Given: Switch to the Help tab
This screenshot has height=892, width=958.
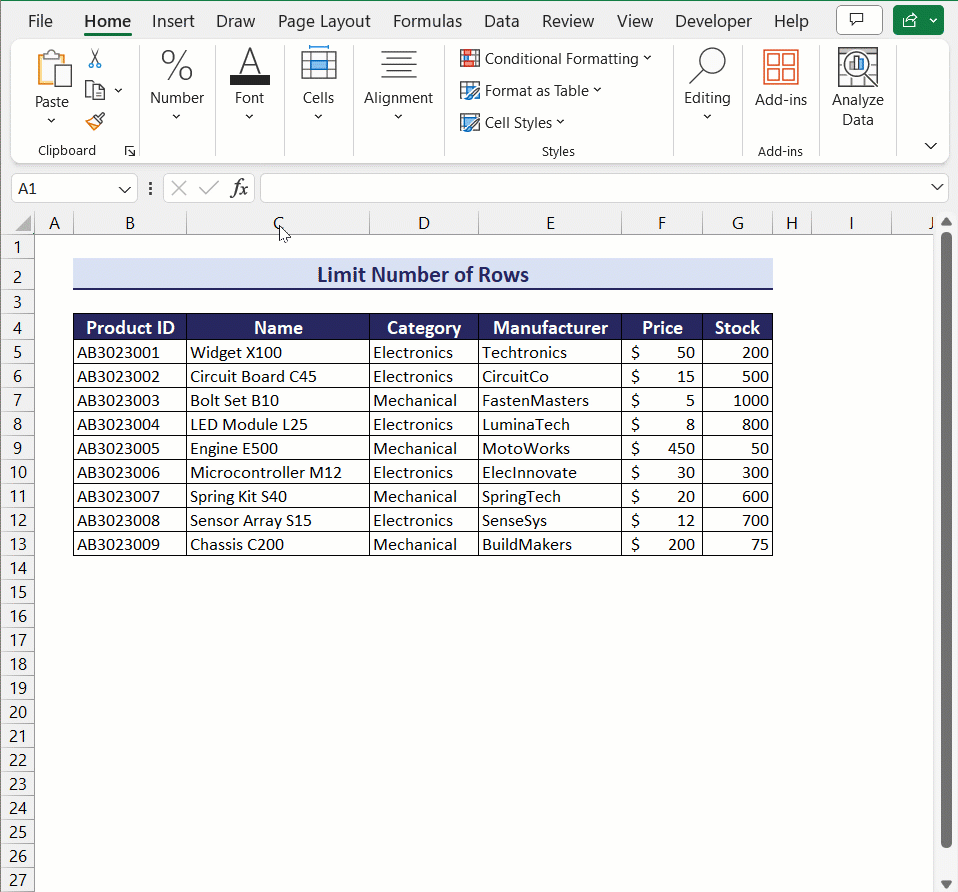Looking at the screenshot, I should (791, 21).
